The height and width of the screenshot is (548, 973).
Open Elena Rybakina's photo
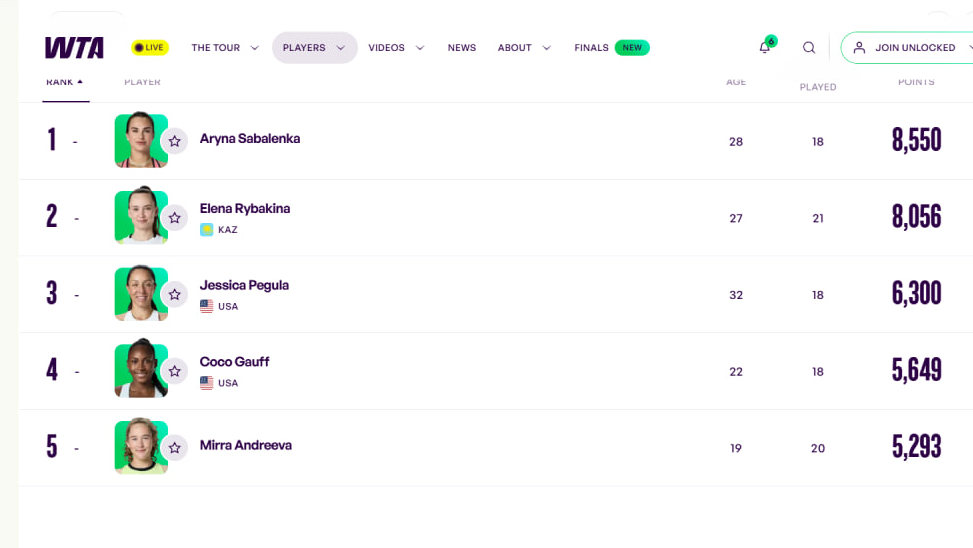pyautogui.click(x=141, y=216)
